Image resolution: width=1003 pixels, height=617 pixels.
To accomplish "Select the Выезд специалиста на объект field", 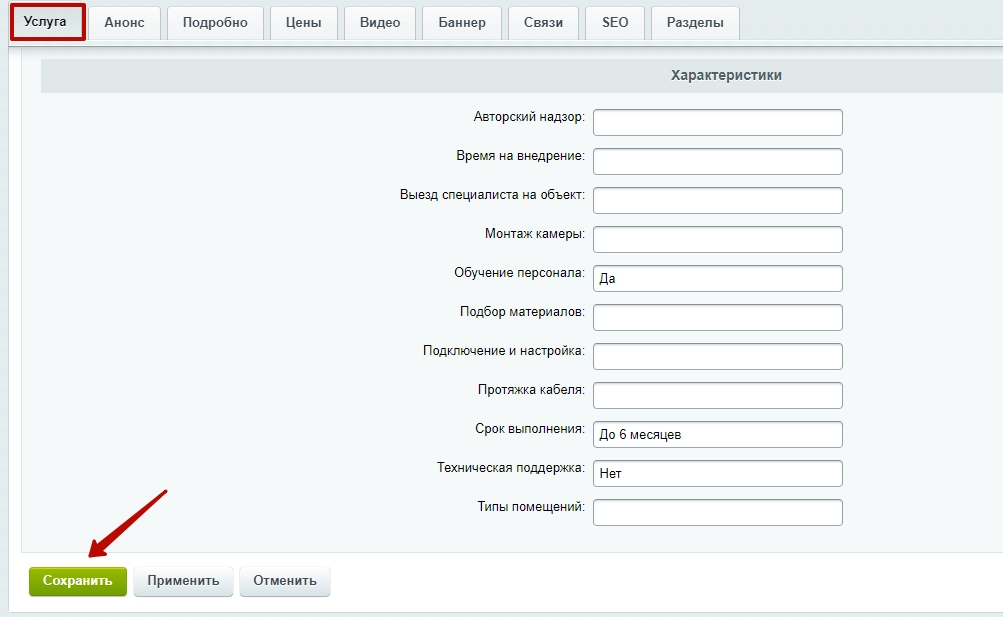I will [717, 201].
